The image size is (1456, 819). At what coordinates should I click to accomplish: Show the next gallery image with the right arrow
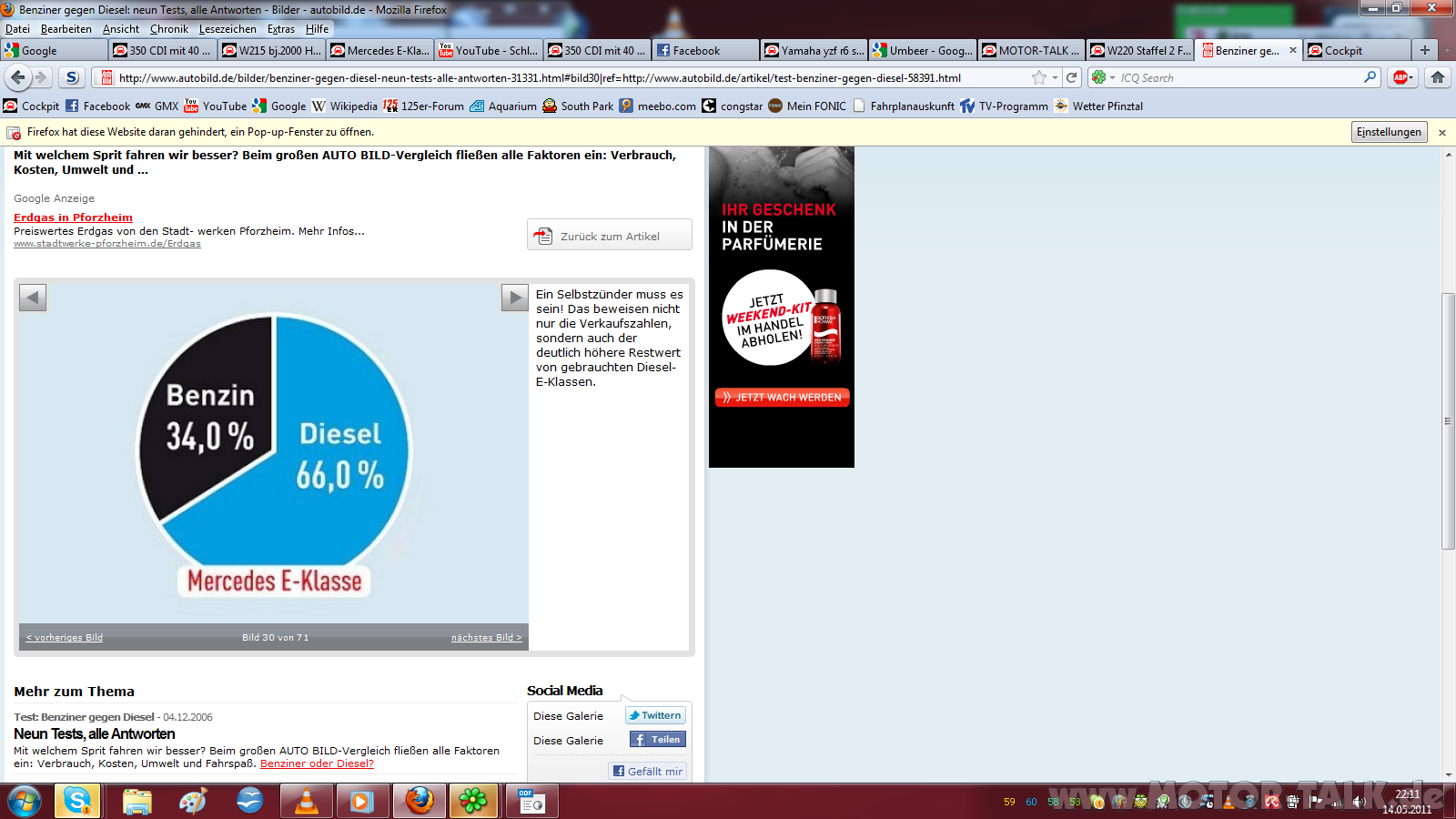515,298
